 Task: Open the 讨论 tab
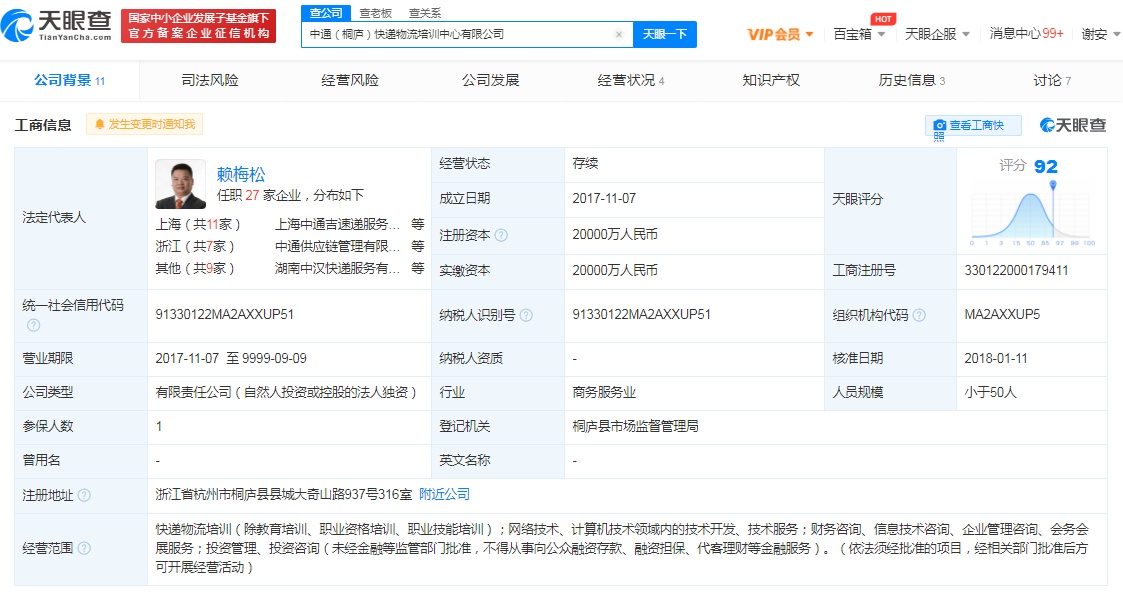point(1051,80)
